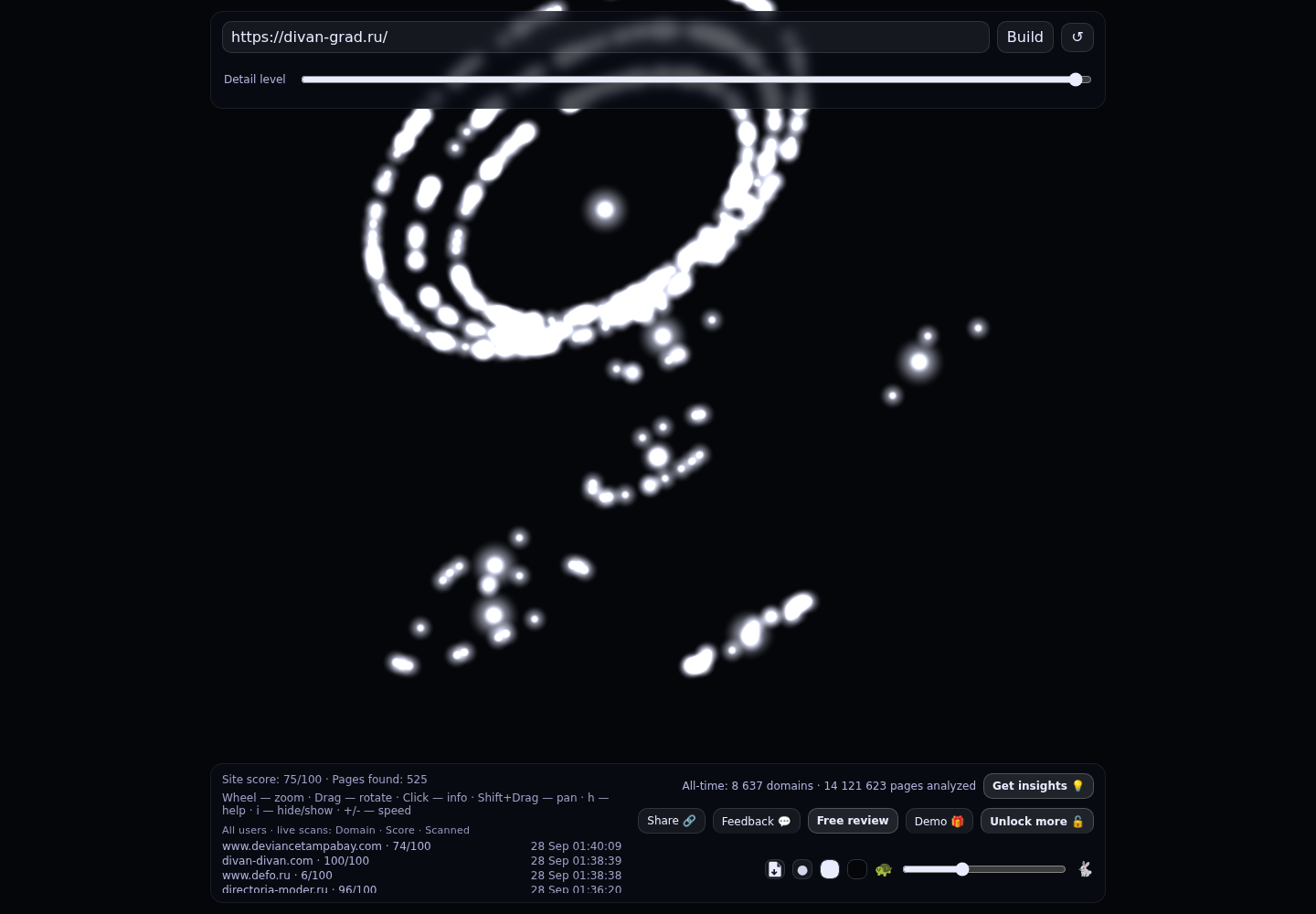Viewport: 1316px width, 914px height.
Task: Click the file download icon
Action: tap(775, 869)
